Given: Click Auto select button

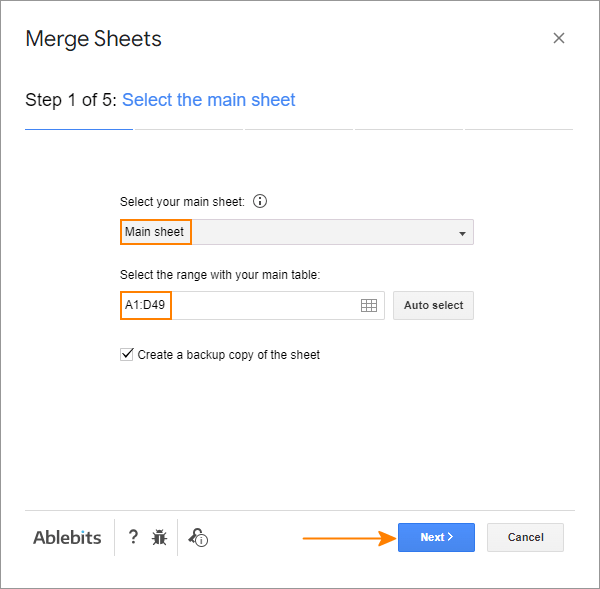Looking at the screenshot, I should (x=433, y=305).
